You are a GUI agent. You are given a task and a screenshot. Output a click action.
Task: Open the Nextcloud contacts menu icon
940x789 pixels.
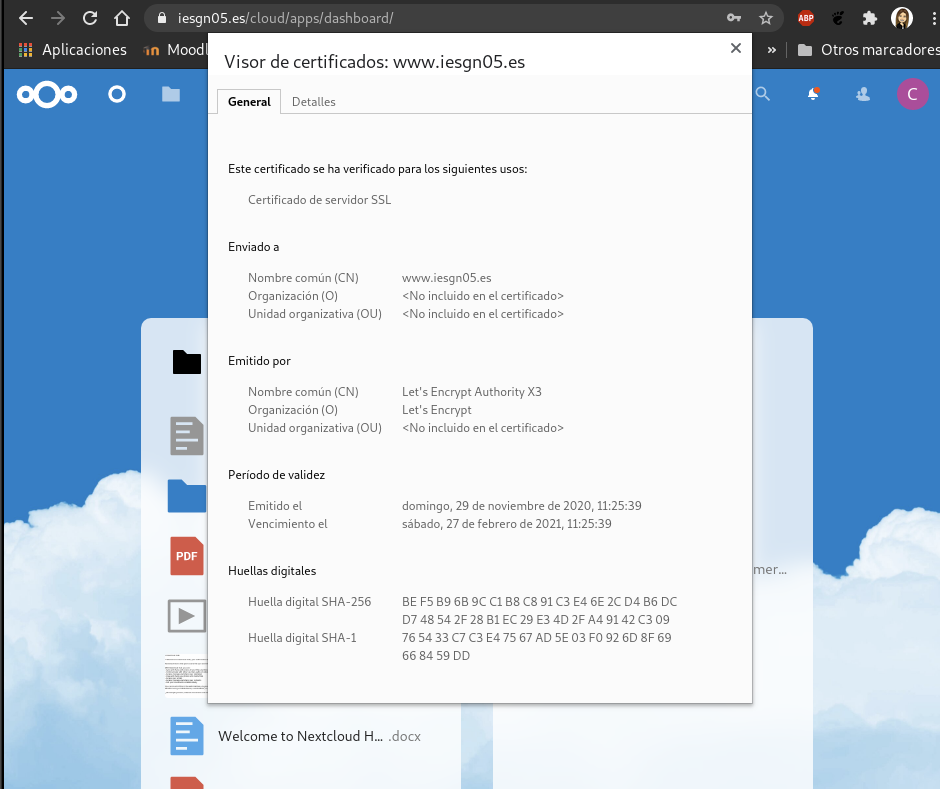pyautogui.click(x=863, y=94)
